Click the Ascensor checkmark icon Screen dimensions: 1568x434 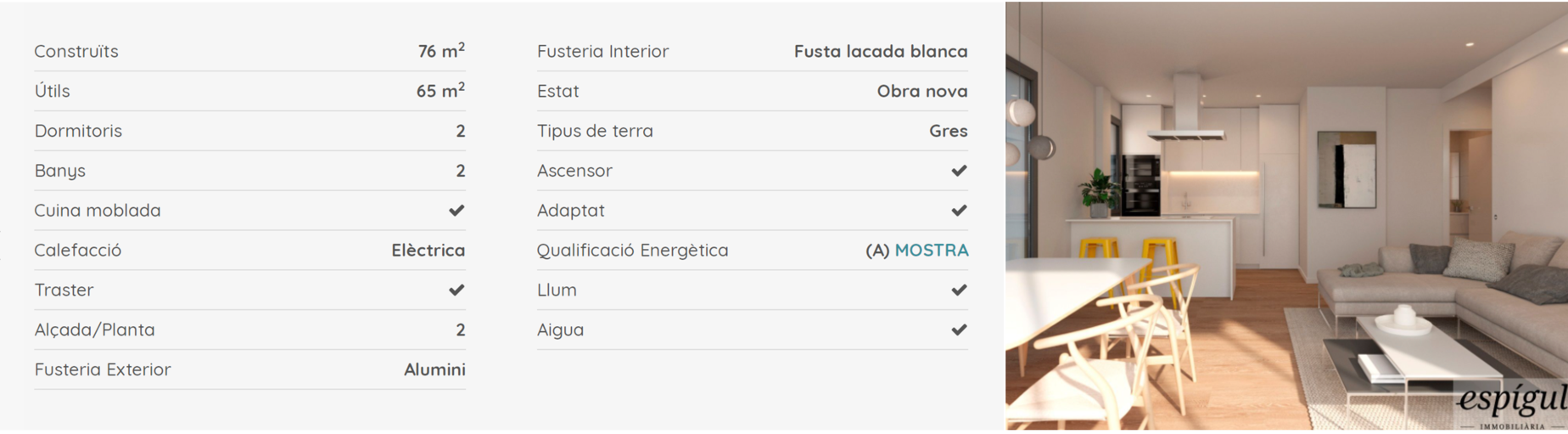click(x=959, y=171)
